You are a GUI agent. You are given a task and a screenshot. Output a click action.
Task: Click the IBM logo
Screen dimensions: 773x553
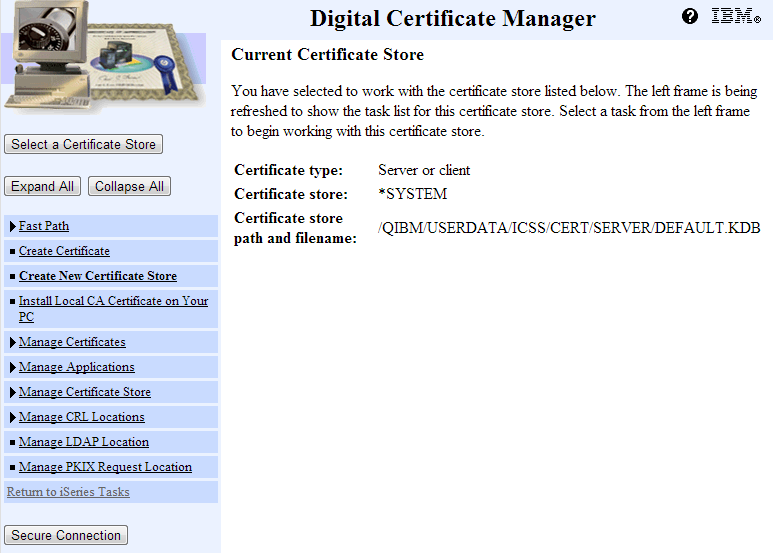(x=736, y=16)
